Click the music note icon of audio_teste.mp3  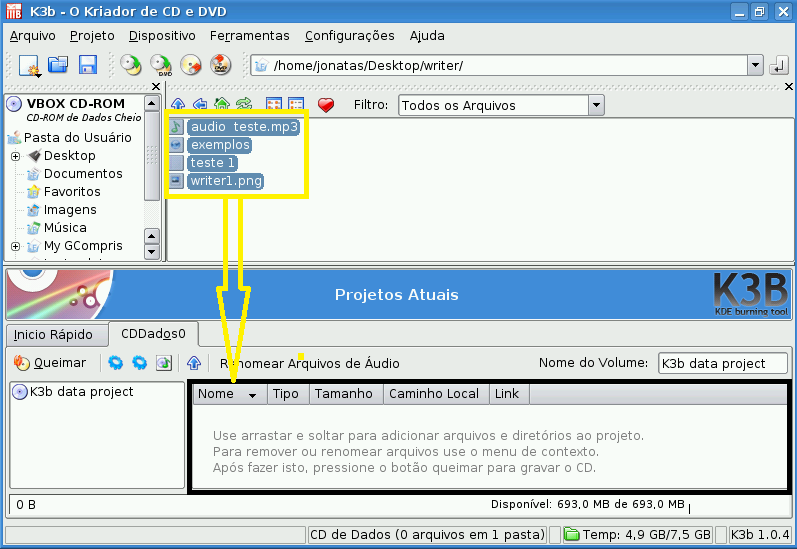pos(176,127)
